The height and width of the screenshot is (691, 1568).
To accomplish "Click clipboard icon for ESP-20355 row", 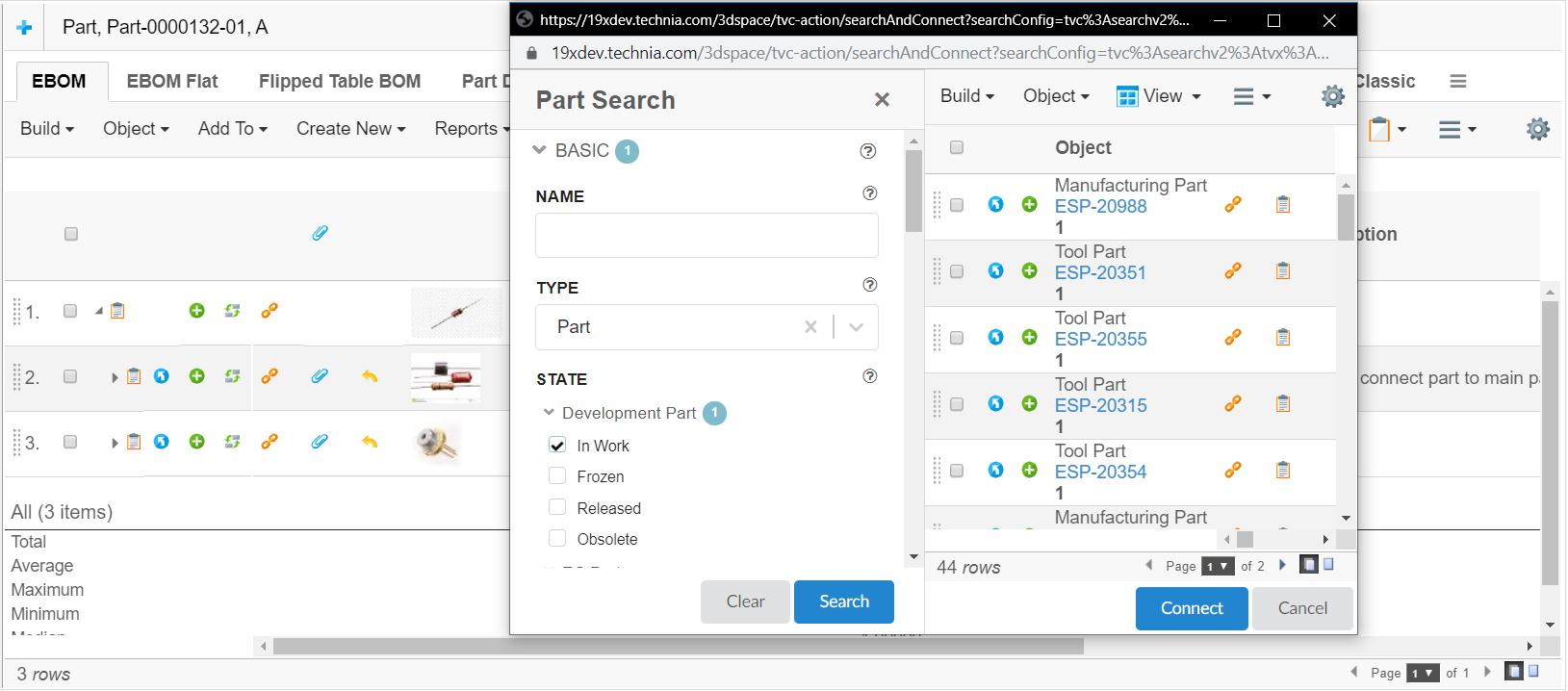I will (1282, 338).
